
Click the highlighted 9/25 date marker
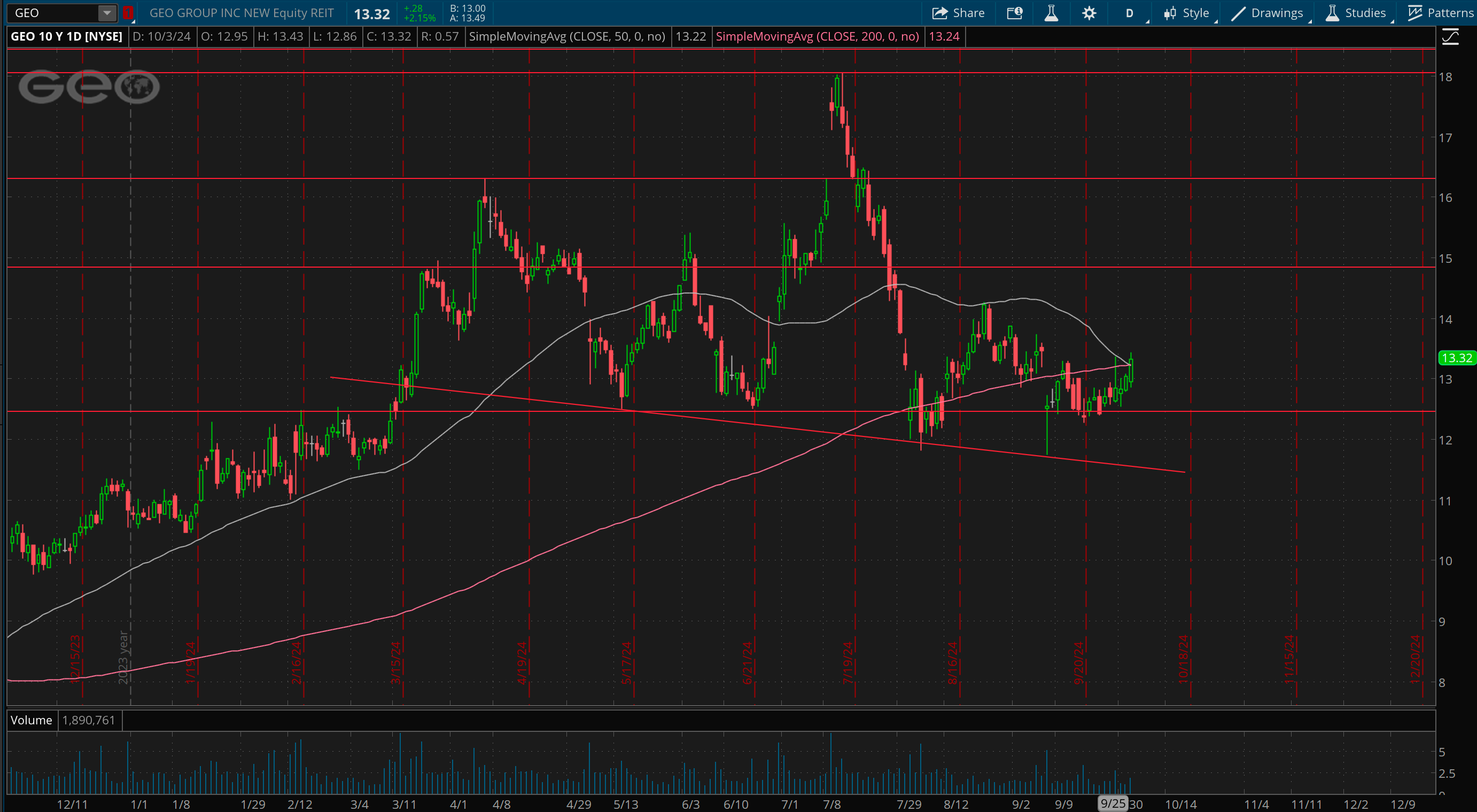(1113, 803)
